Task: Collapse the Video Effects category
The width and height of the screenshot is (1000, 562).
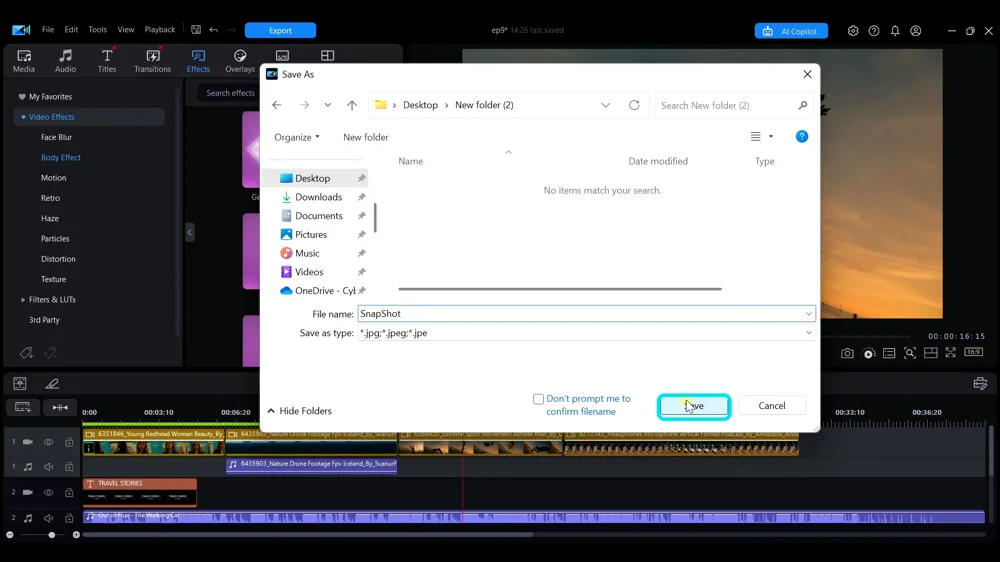Action: pyautogui.click(x=23, y=117)
